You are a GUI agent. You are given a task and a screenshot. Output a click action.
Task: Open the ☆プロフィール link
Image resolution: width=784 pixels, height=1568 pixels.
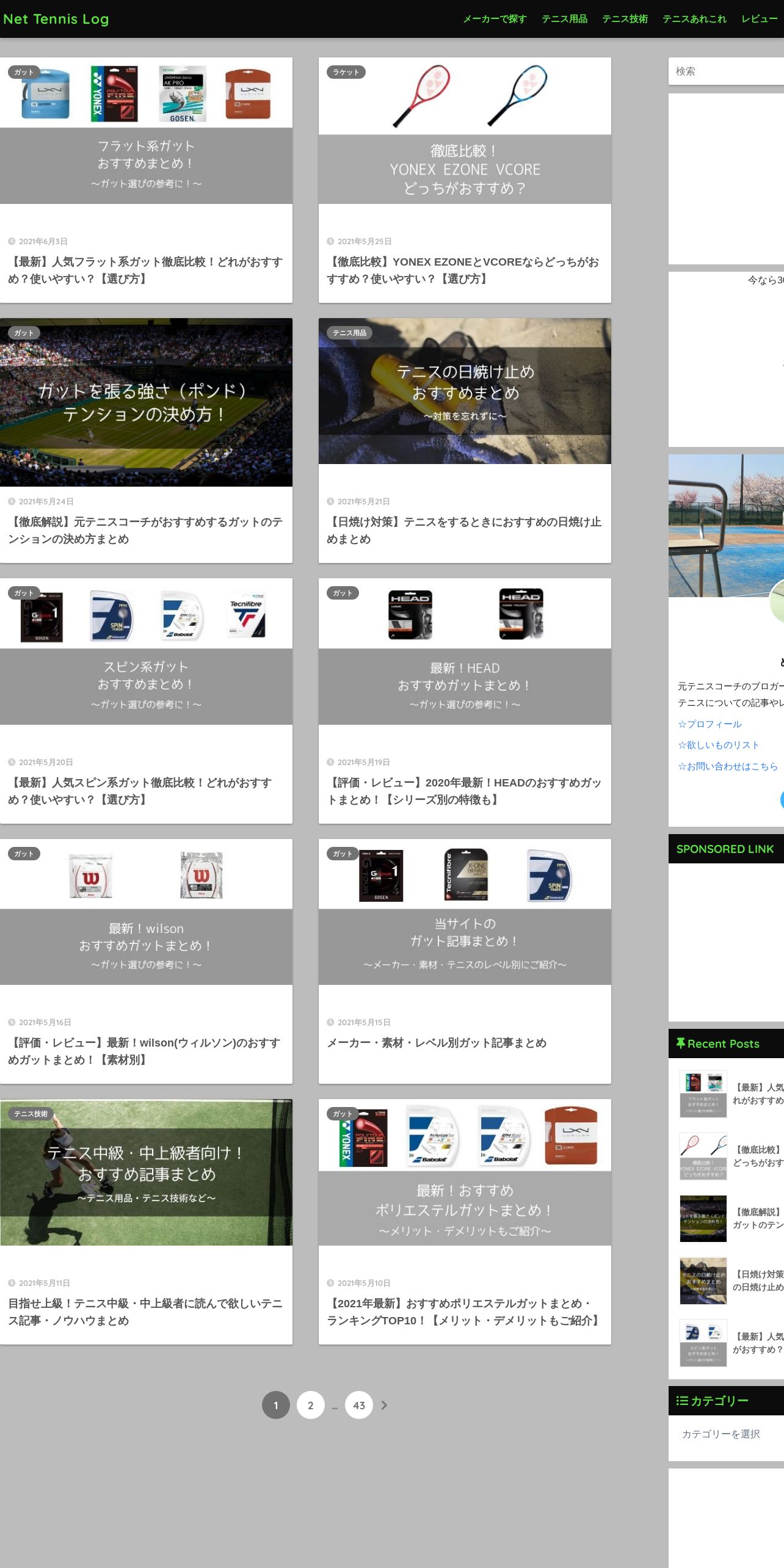[710, 724]
